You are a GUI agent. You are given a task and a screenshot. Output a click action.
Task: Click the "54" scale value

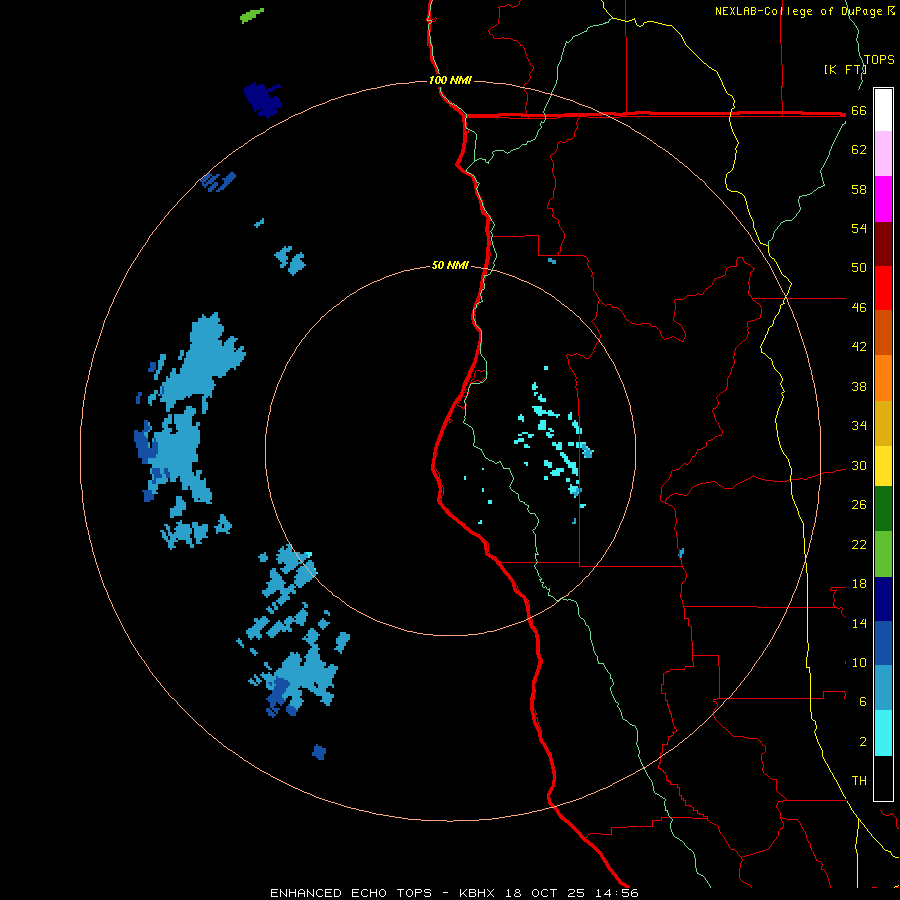pos(859,228)
